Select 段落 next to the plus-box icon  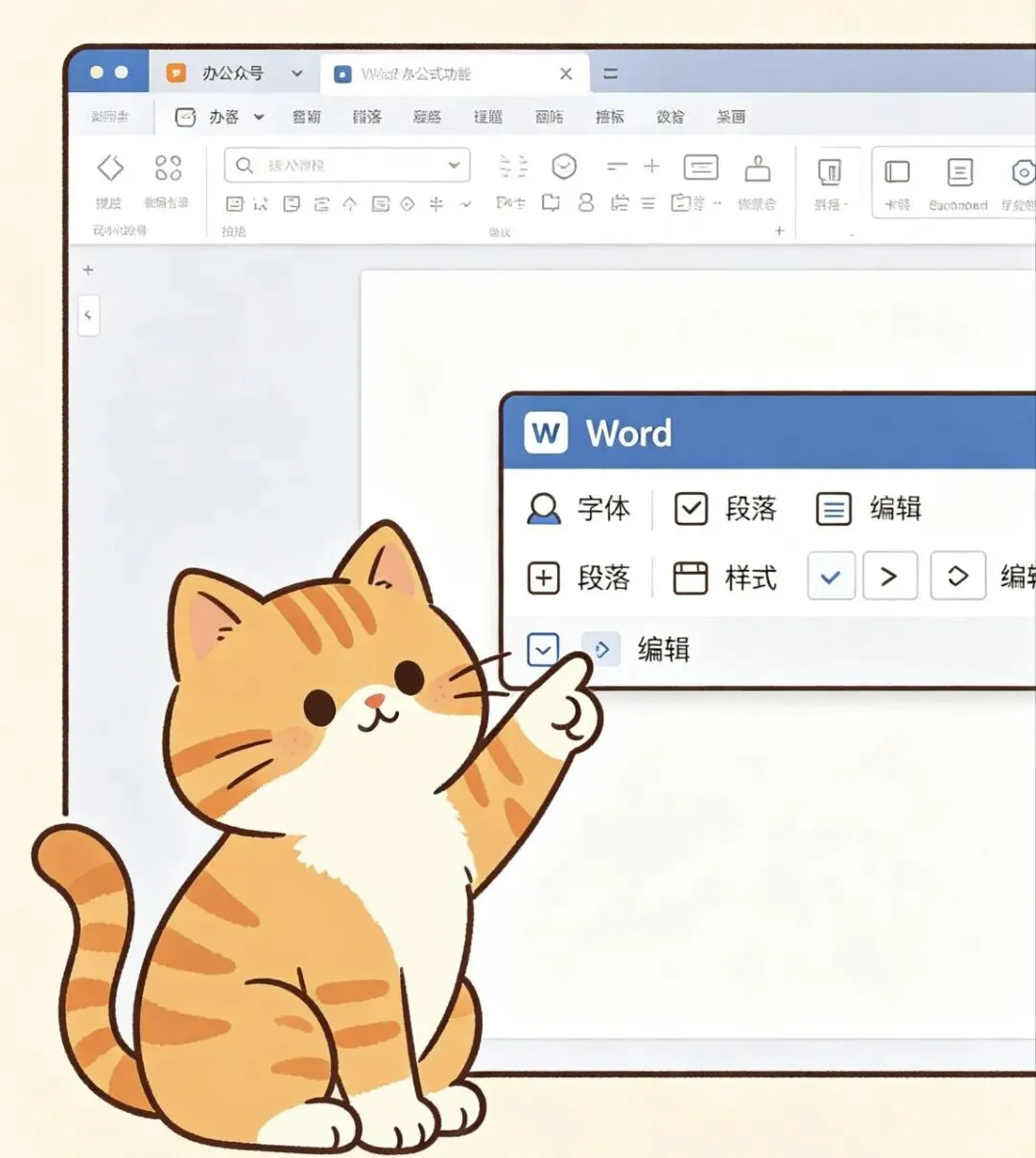[x=604, y=578]
